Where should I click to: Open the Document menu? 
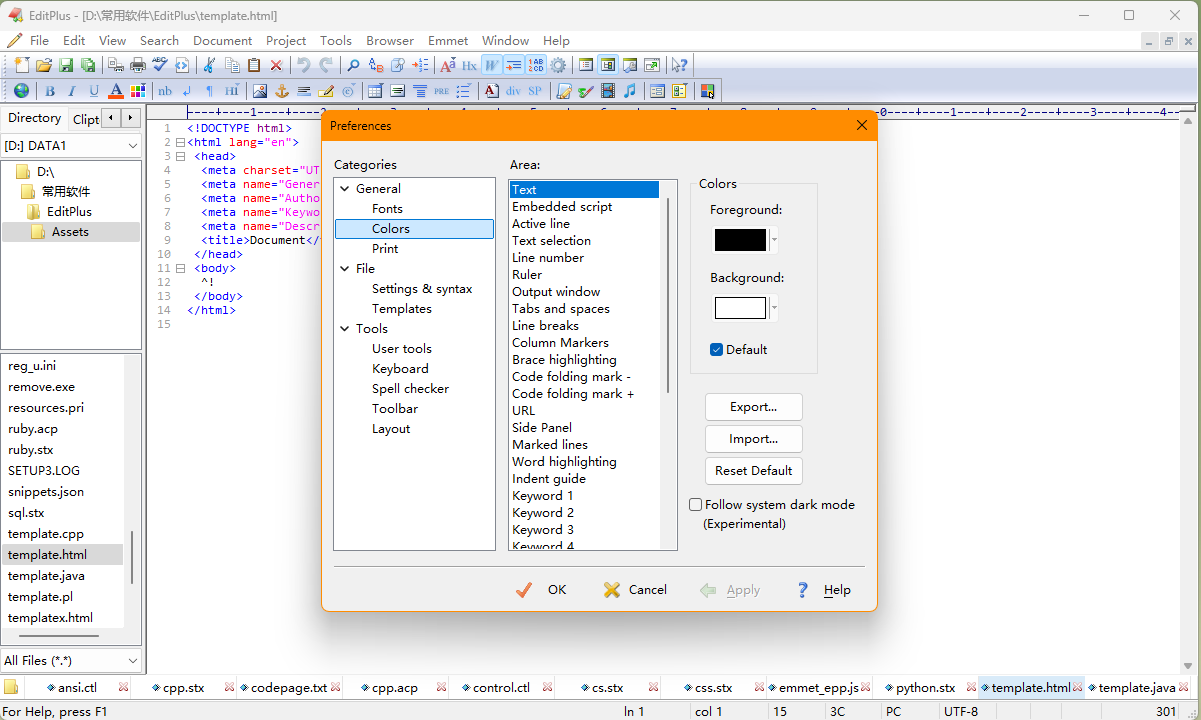(222, 41)
